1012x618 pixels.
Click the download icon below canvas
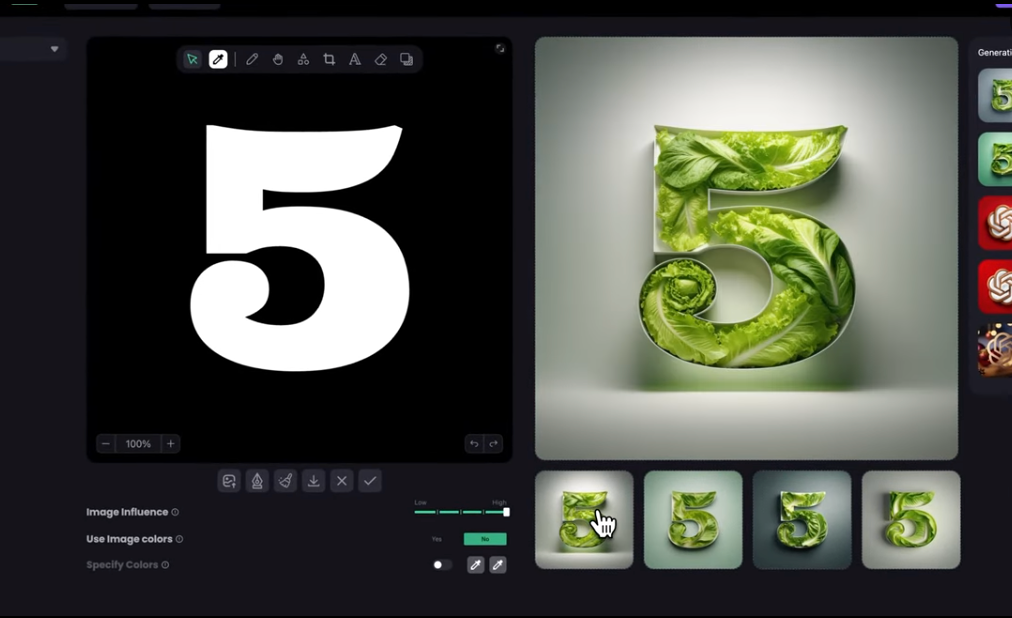click(x=313, y=481)
